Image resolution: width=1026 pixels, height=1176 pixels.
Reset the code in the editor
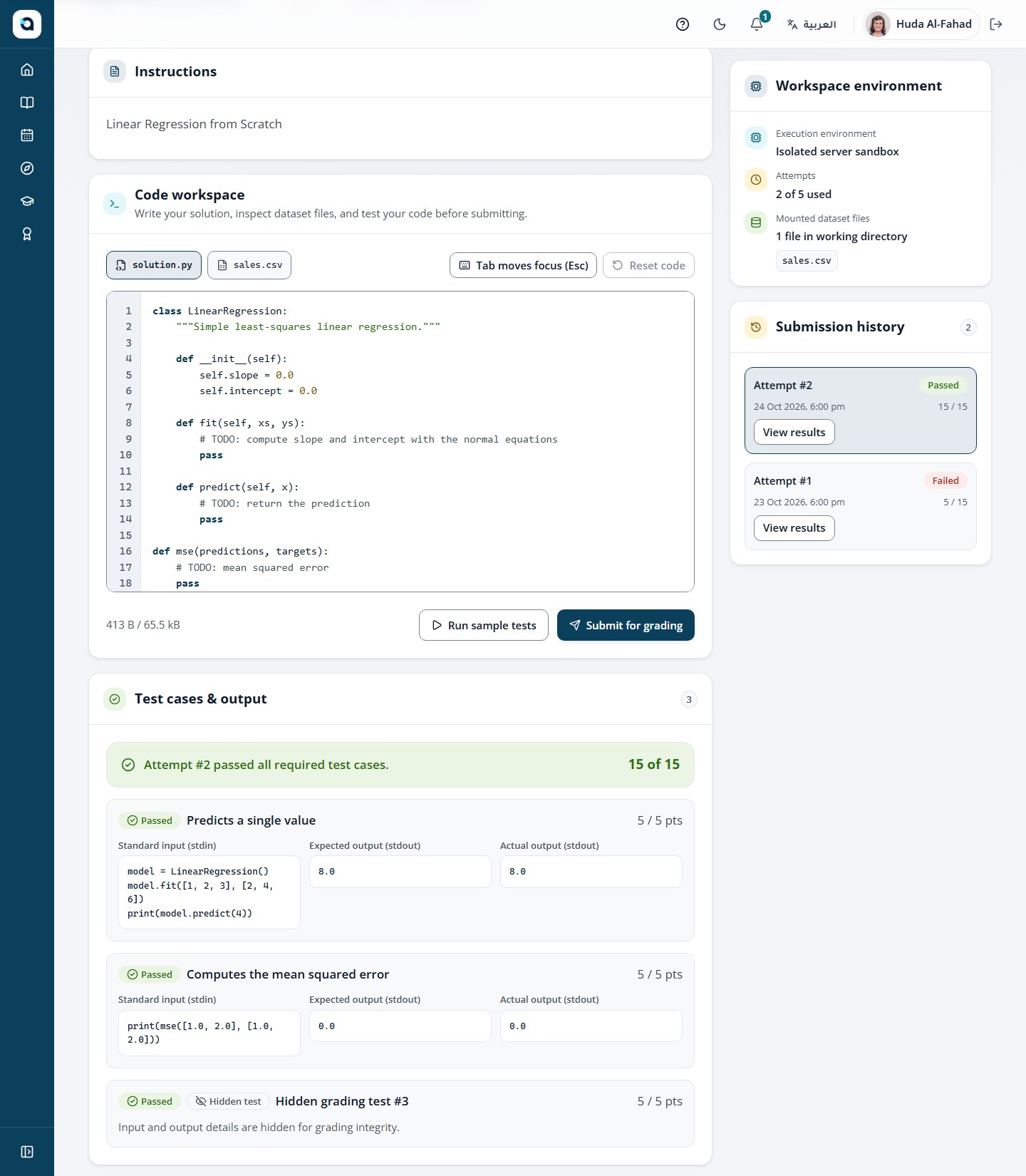648,265
